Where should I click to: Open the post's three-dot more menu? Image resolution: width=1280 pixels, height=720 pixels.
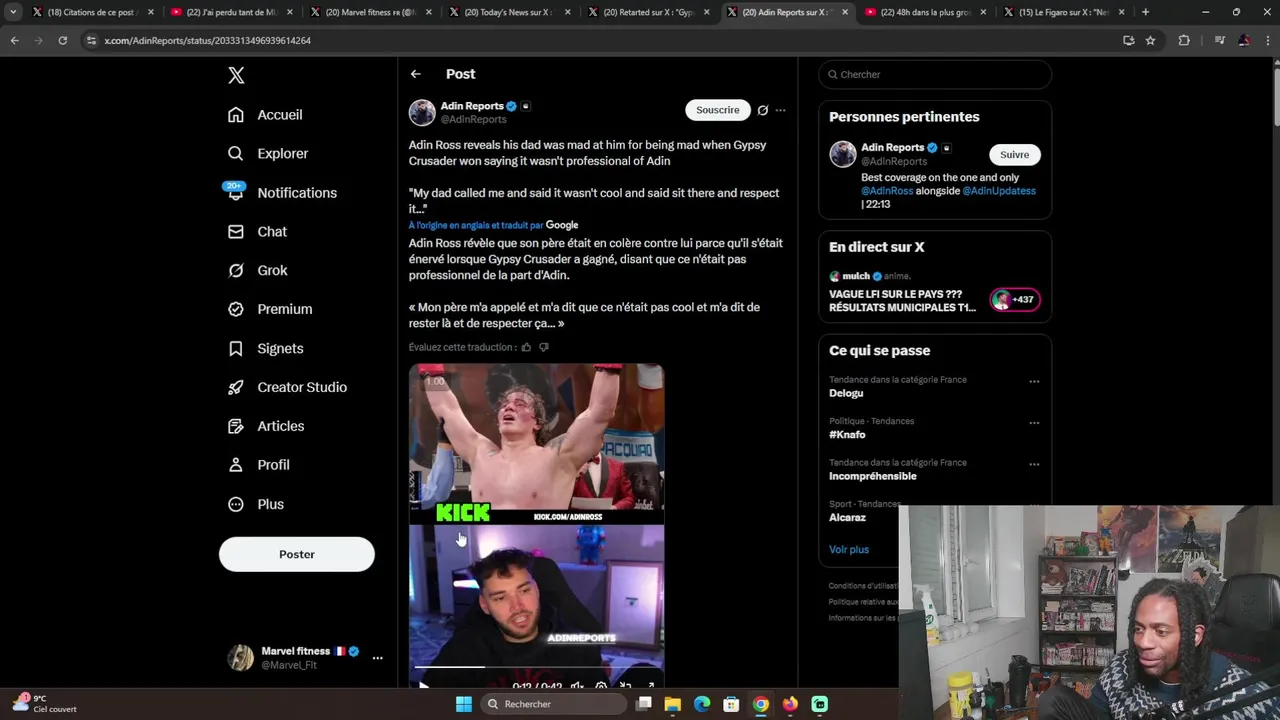[x=781, y=110]
